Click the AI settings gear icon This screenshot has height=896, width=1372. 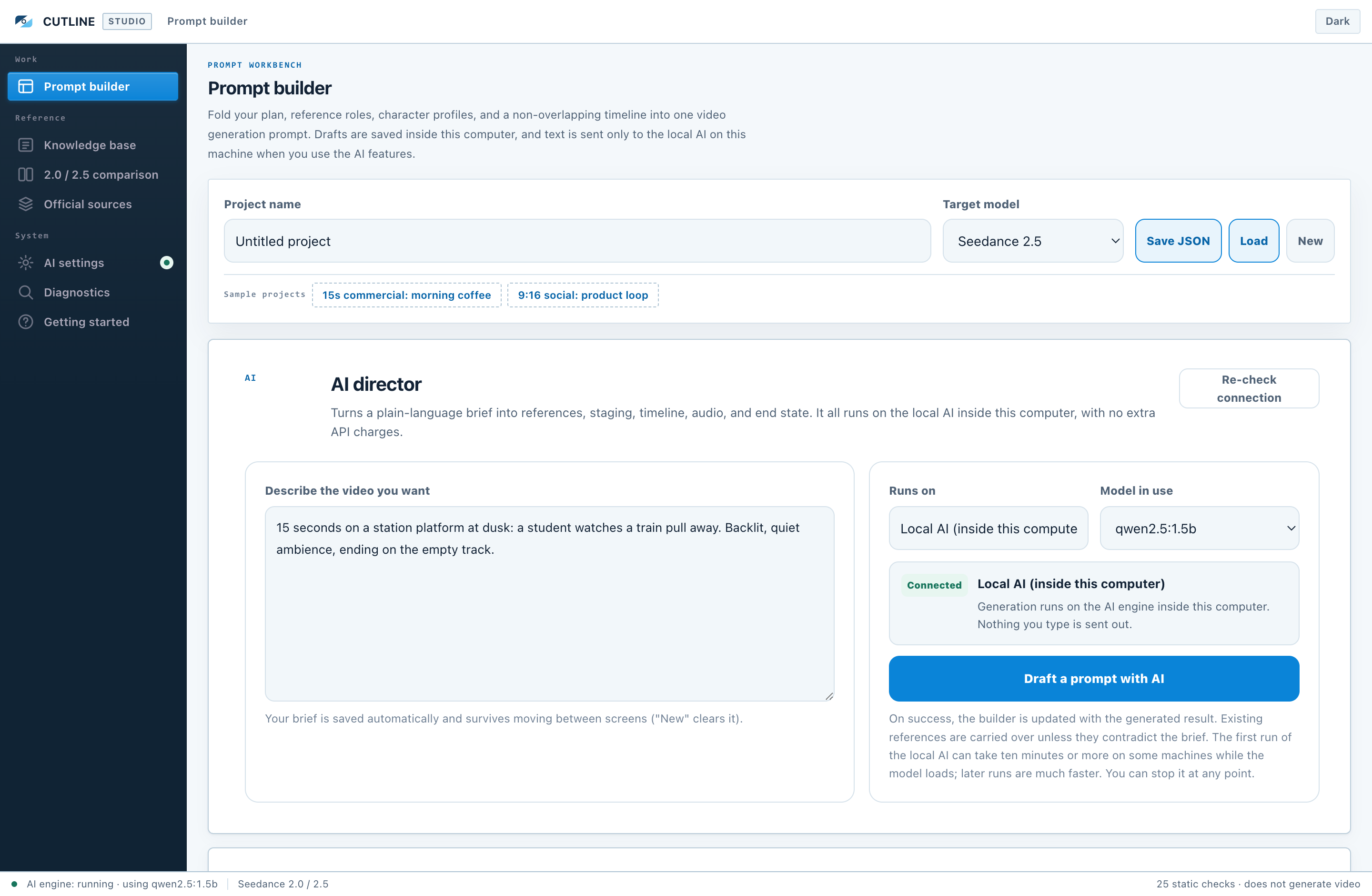coord(26,263)
